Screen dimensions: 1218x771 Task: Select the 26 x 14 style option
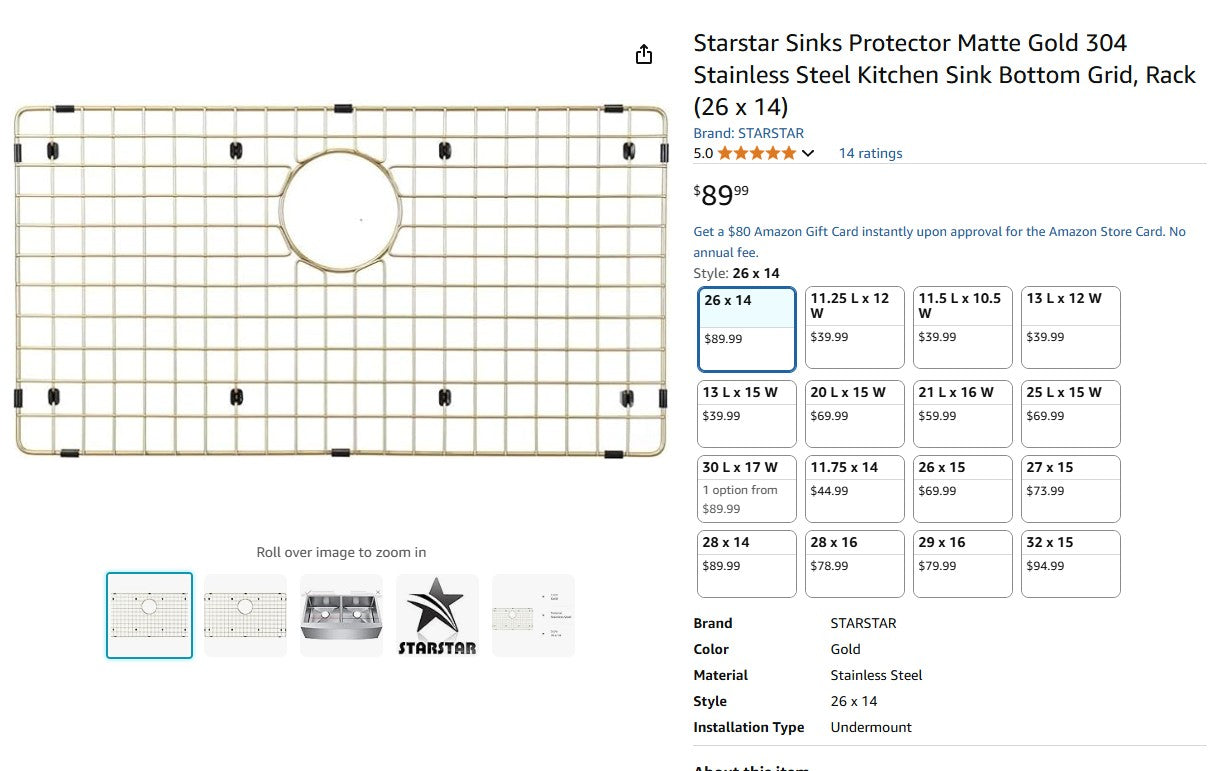[x=746, y=328]
